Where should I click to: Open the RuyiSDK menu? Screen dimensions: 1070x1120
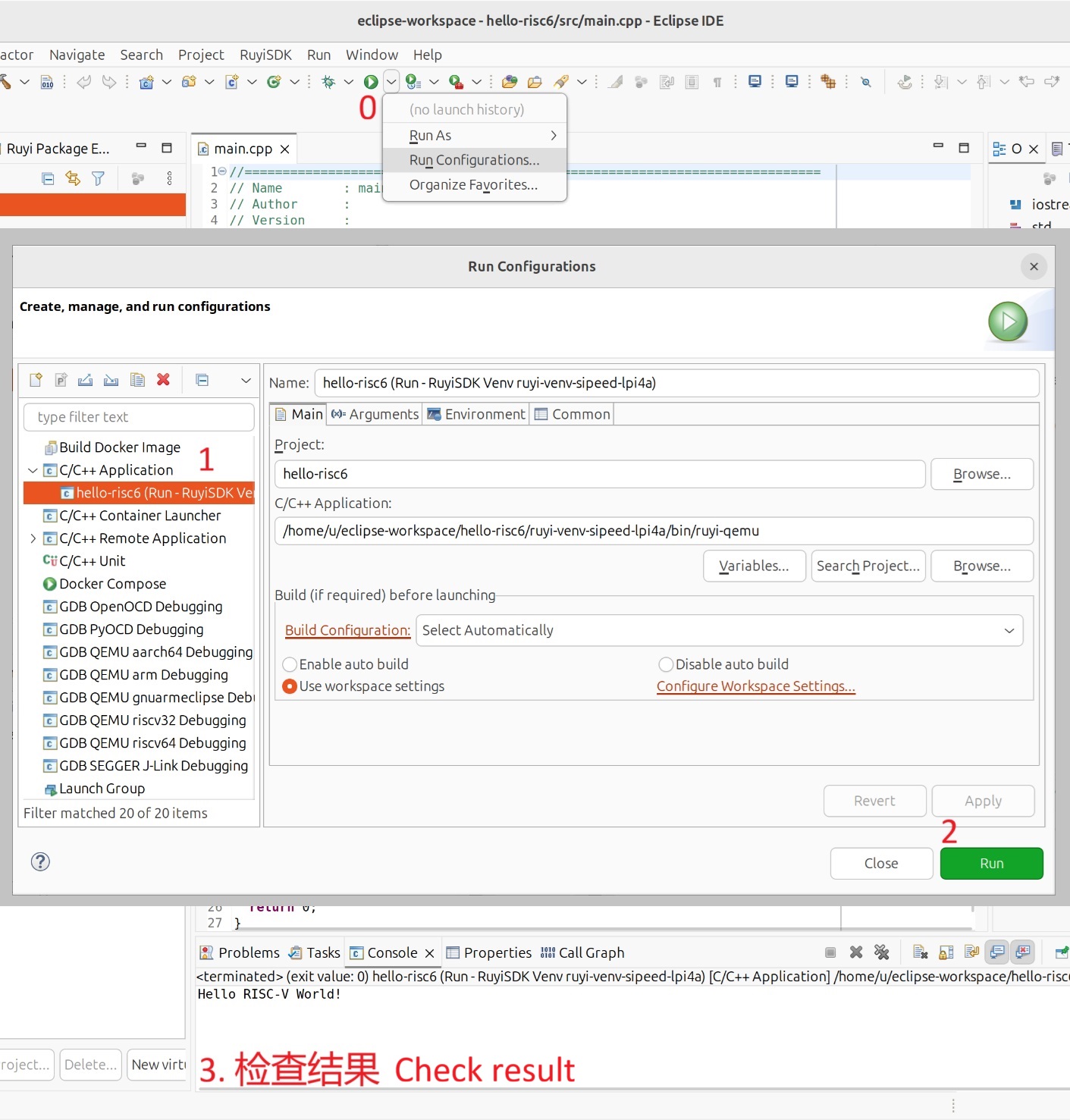click(265, 55)
